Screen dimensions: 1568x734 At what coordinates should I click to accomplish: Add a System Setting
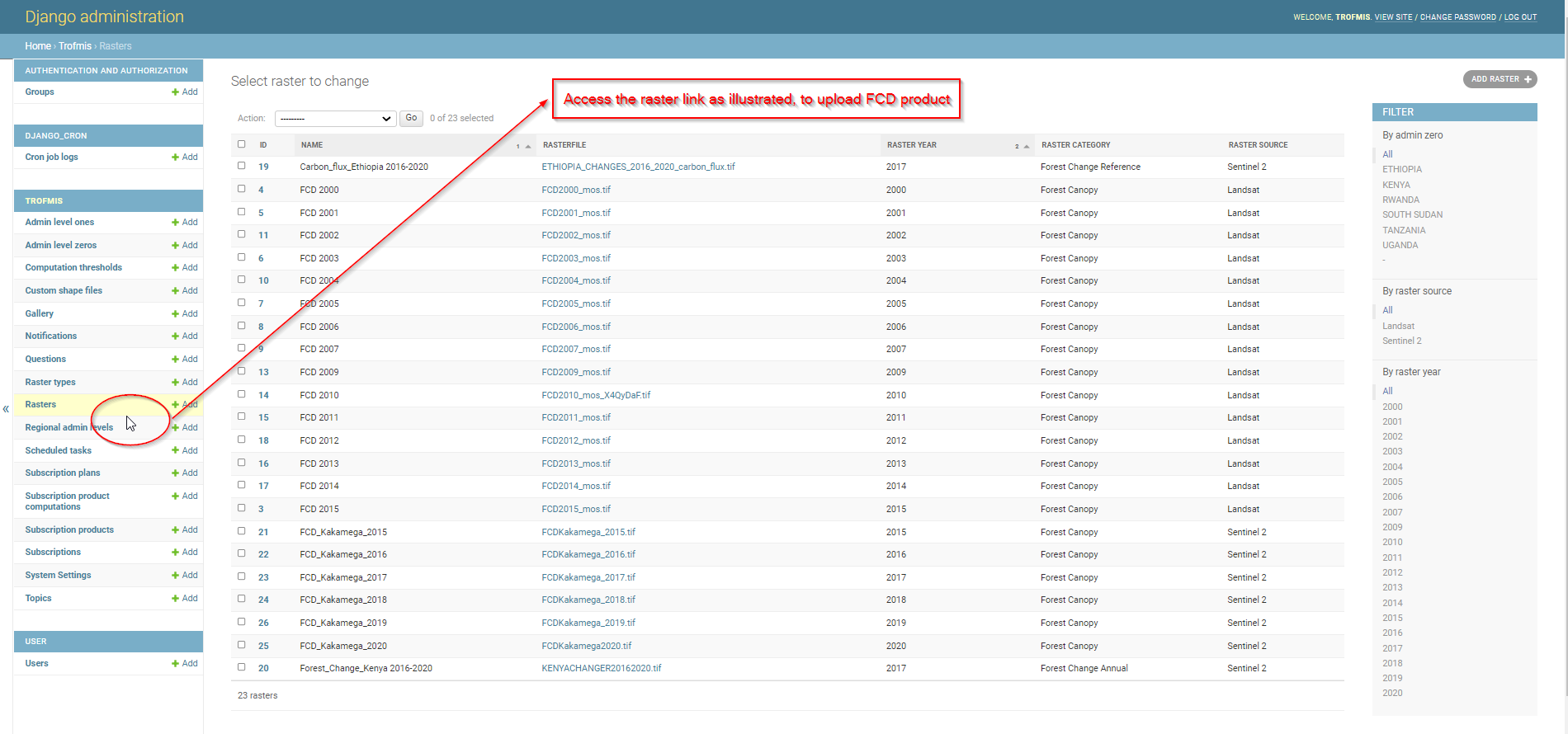tap(185, 575)
